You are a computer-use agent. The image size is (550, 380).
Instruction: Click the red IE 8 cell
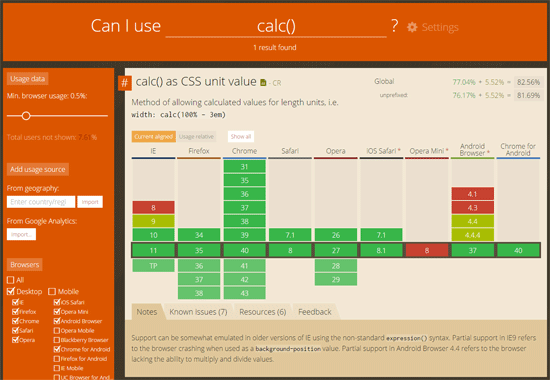pos(153,208)
